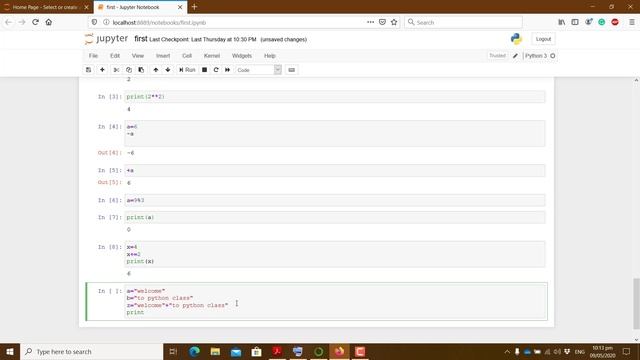The height and width of the screenshot is (360, 640).
Task: Click the active cell with welcome strings
Action: pos(335,302)
